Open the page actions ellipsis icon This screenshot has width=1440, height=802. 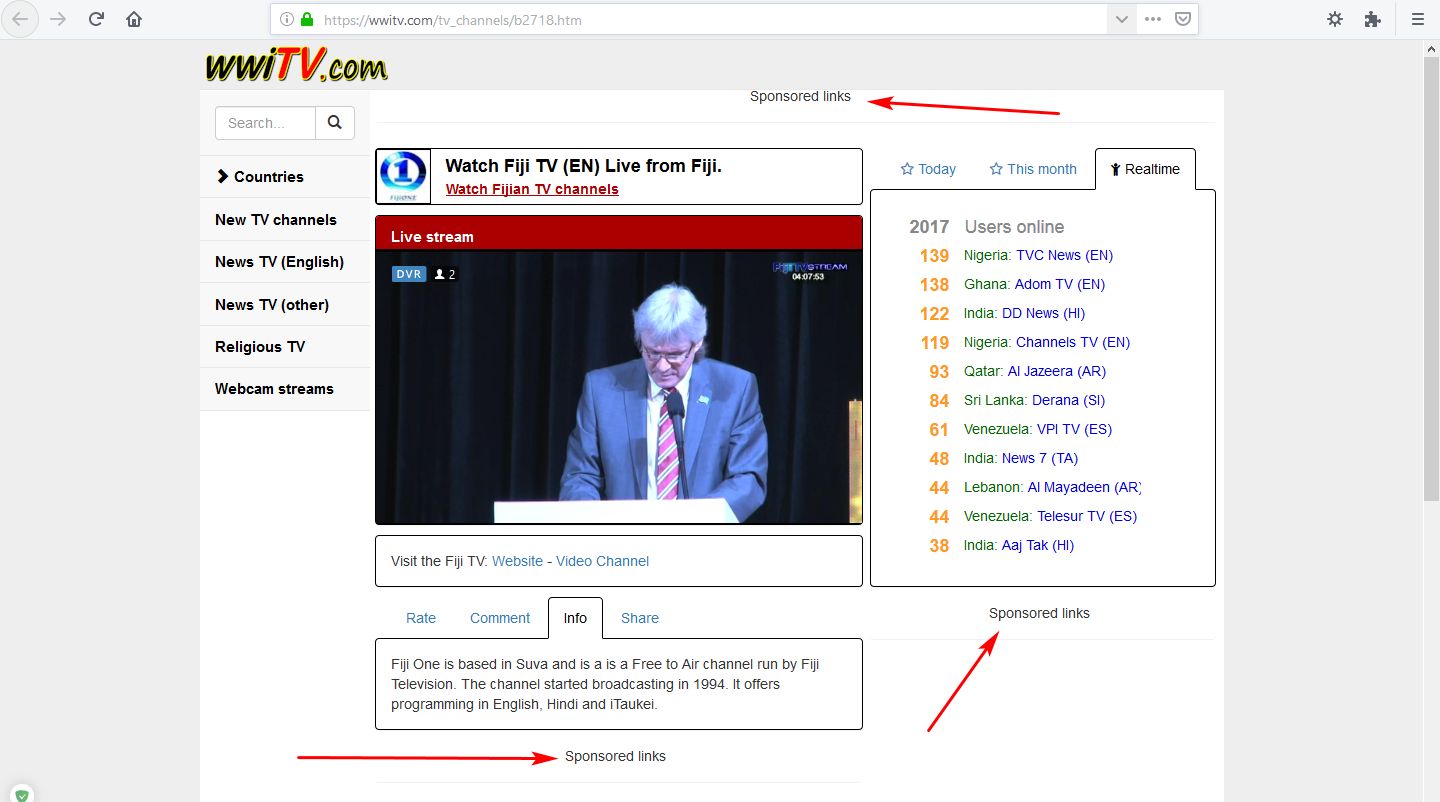(x=1152, y=19)
